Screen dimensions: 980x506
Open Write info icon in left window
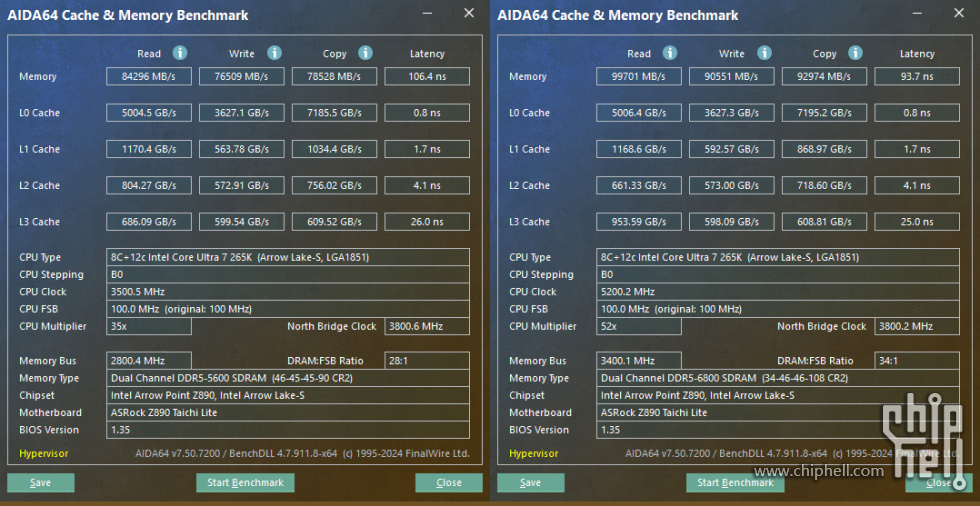click(x=274, y=53)
